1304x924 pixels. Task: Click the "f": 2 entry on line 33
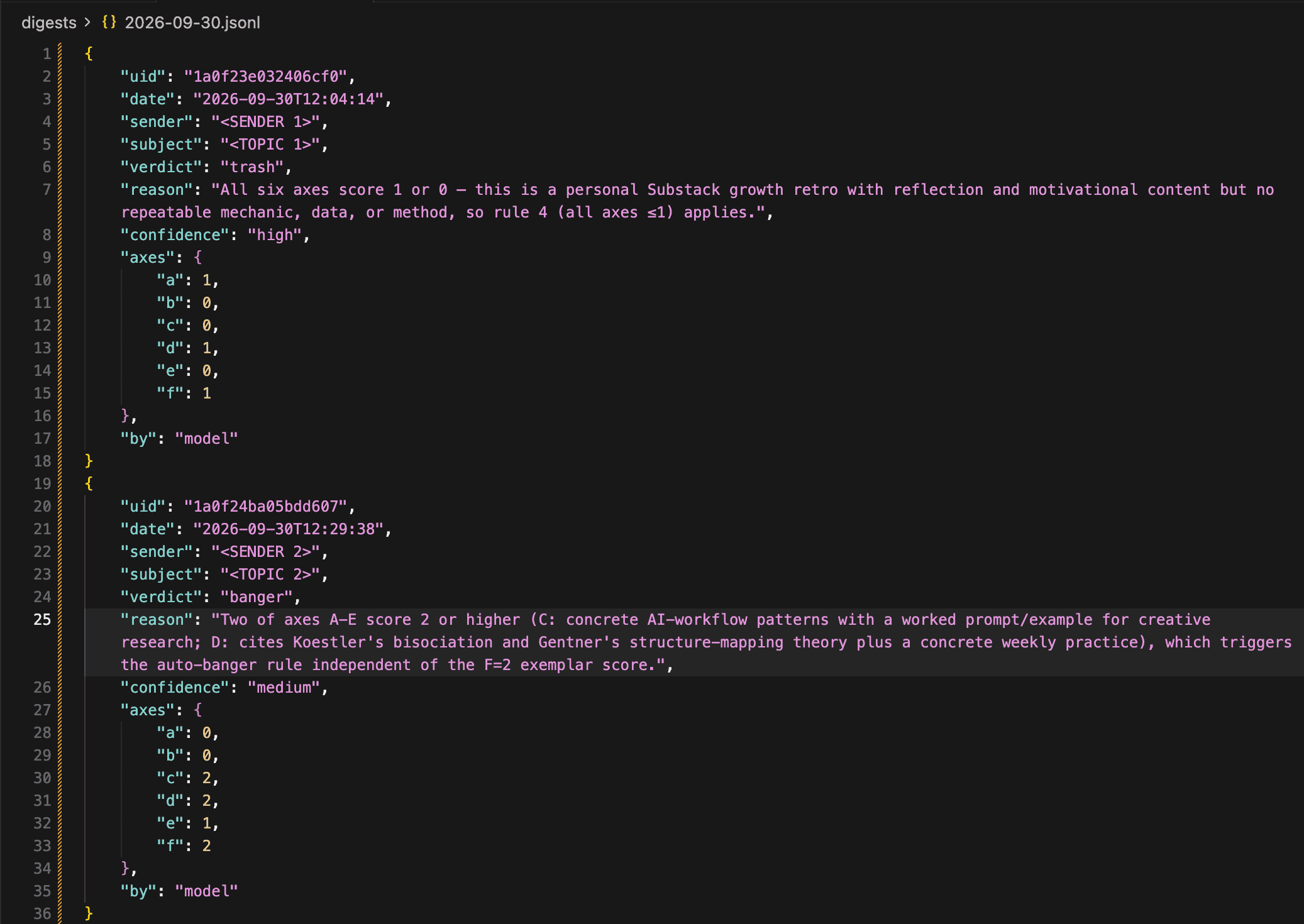(x=184, y=846)
